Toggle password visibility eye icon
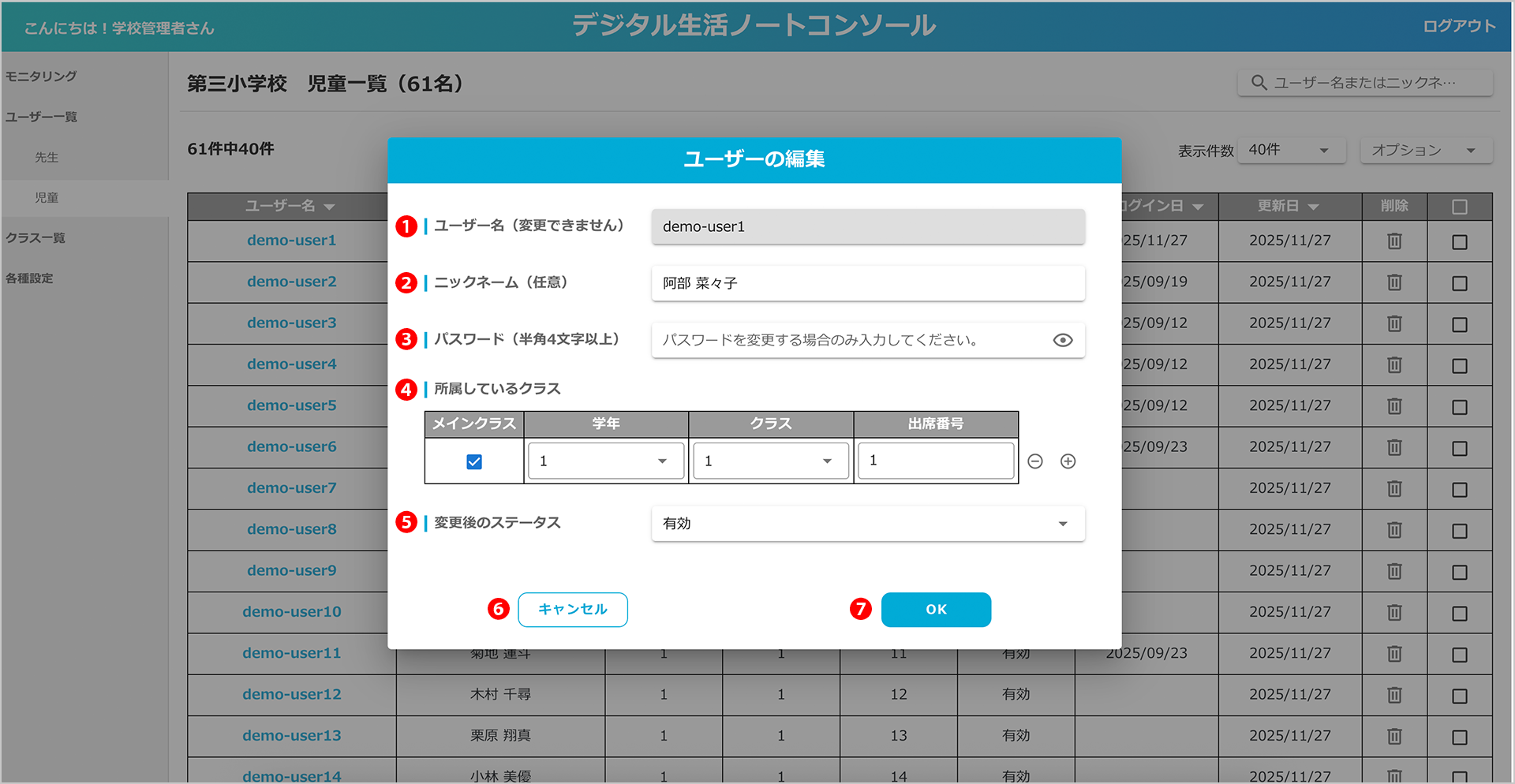Screen dimensions: 1515x784 [1062, 340]
